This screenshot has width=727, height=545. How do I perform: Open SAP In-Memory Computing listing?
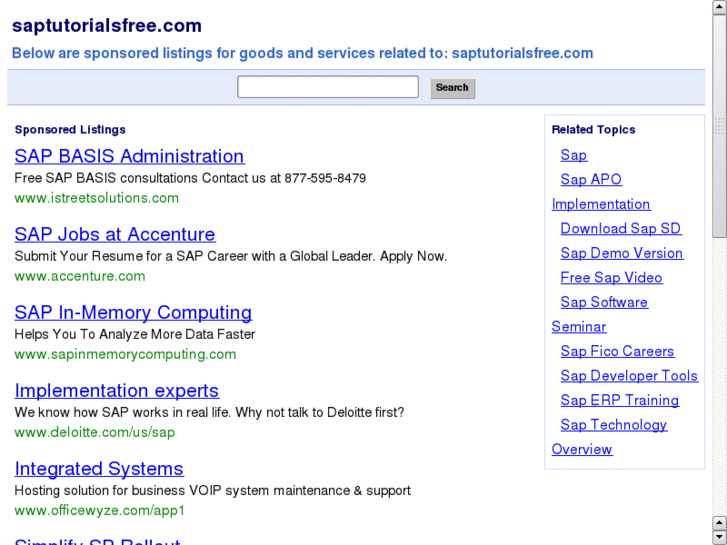[x=133, y=313]
